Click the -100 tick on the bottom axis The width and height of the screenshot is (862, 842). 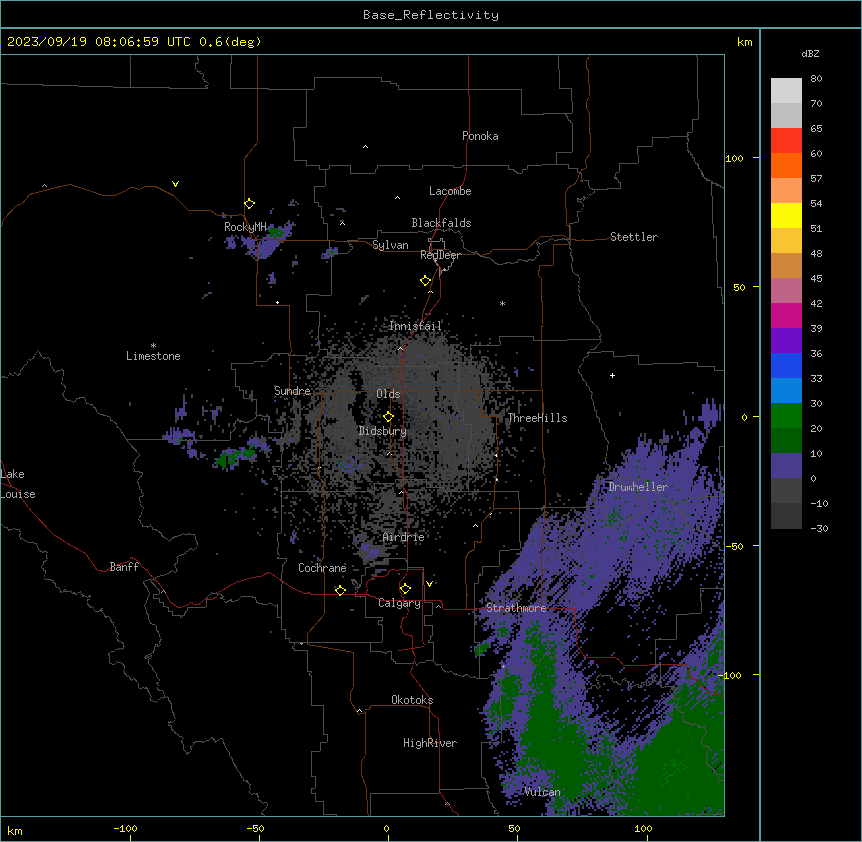click(x=125, y=828)
